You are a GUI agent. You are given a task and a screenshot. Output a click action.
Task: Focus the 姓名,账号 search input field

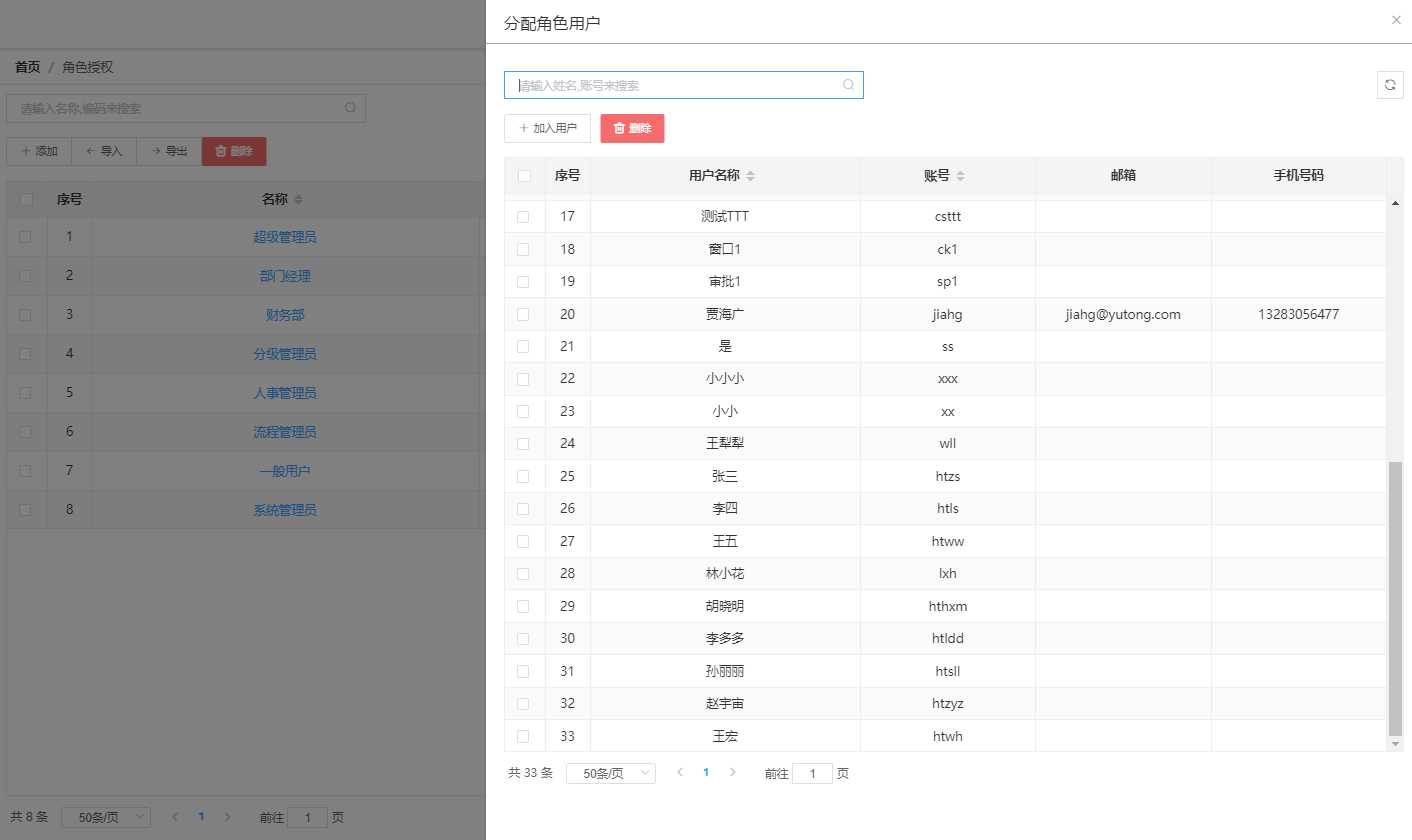pos(675,85)
